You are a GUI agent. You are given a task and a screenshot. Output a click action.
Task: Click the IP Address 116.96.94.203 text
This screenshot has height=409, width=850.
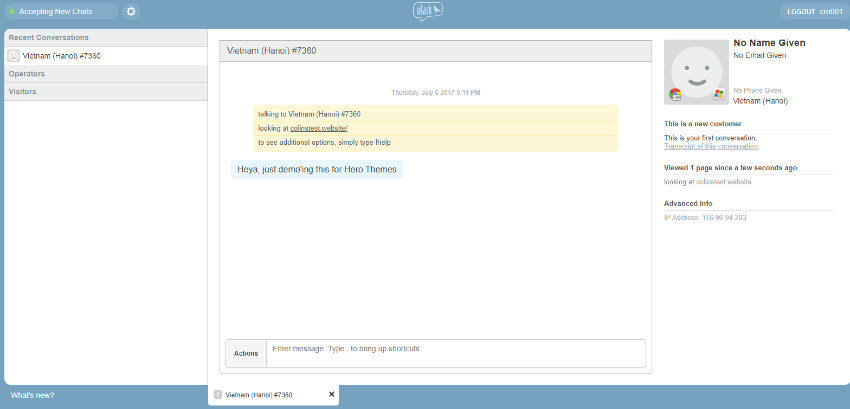coord(705,218)
